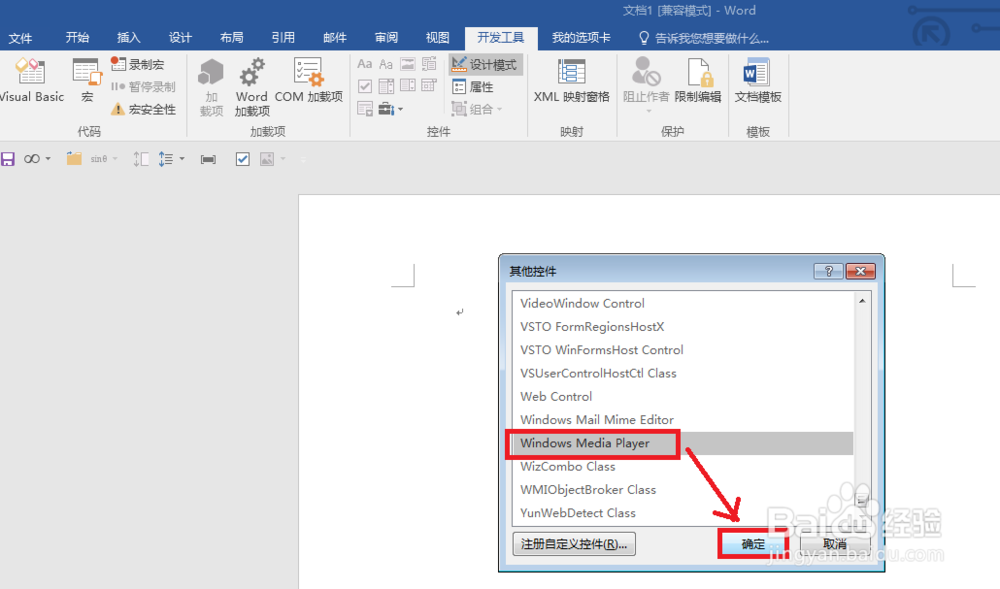This screenshot has width=1000, height=589.
Task: Open 宏安全性 macro security settings
Action: (143, 109)
